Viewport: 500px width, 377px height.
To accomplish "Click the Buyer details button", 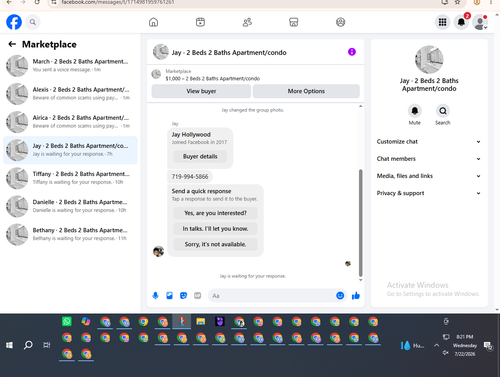I will click(200, 156).
